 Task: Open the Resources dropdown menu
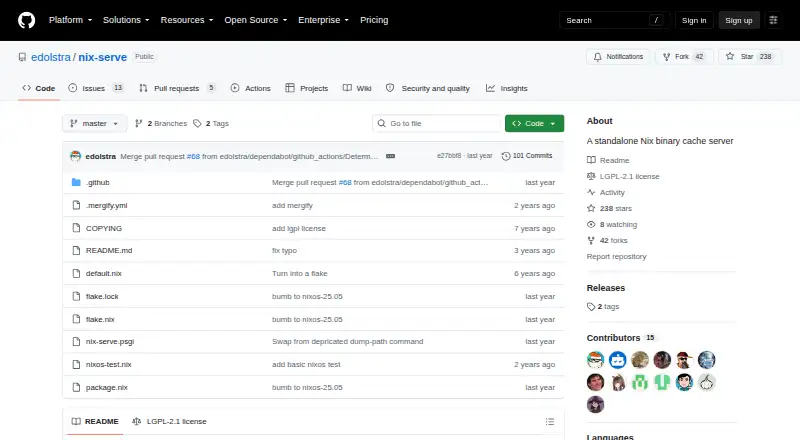[x=187, y=20]
